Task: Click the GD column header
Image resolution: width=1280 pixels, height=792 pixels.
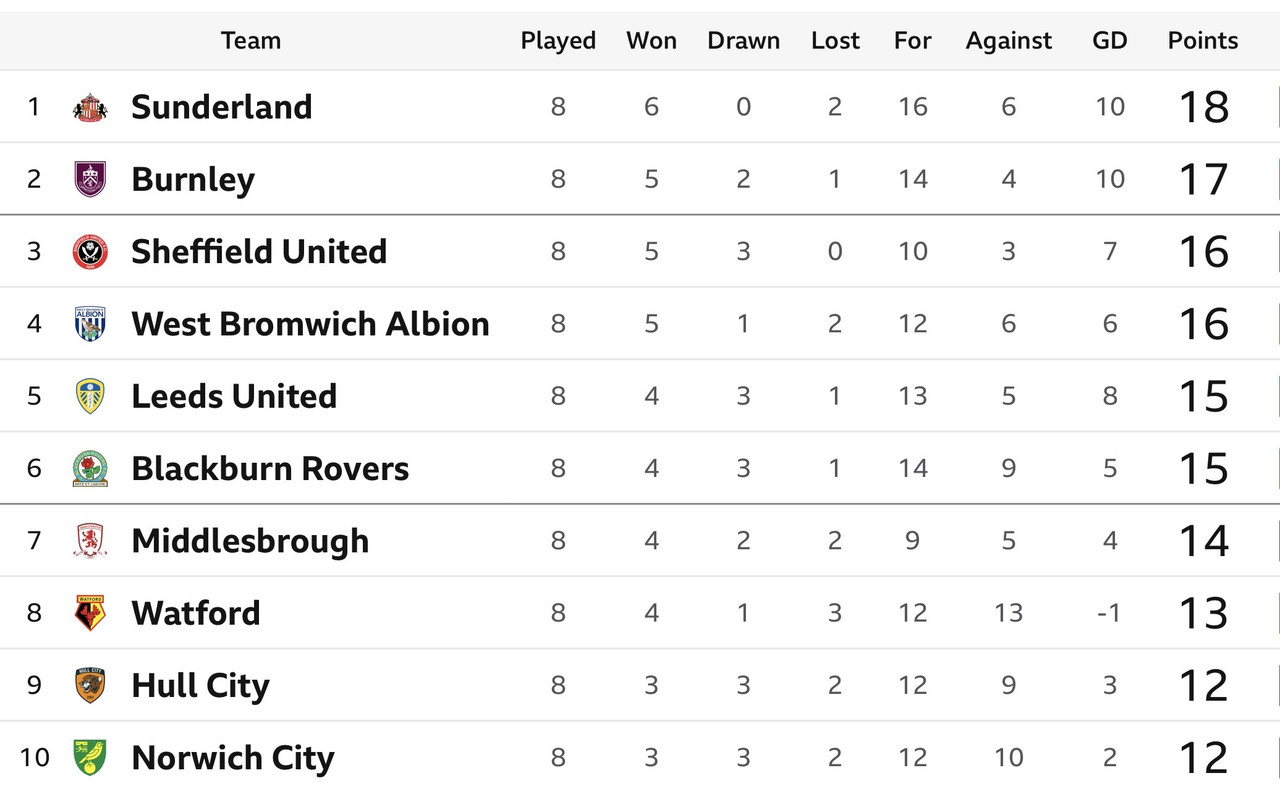Action: pyautogui.click(x=1110, y=41)
